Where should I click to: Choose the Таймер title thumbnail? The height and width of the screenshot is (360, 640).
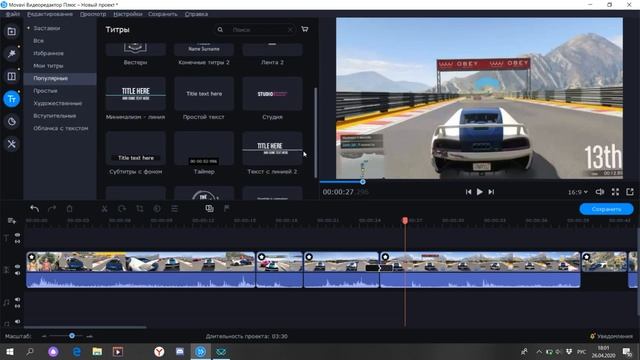[204, 149]
